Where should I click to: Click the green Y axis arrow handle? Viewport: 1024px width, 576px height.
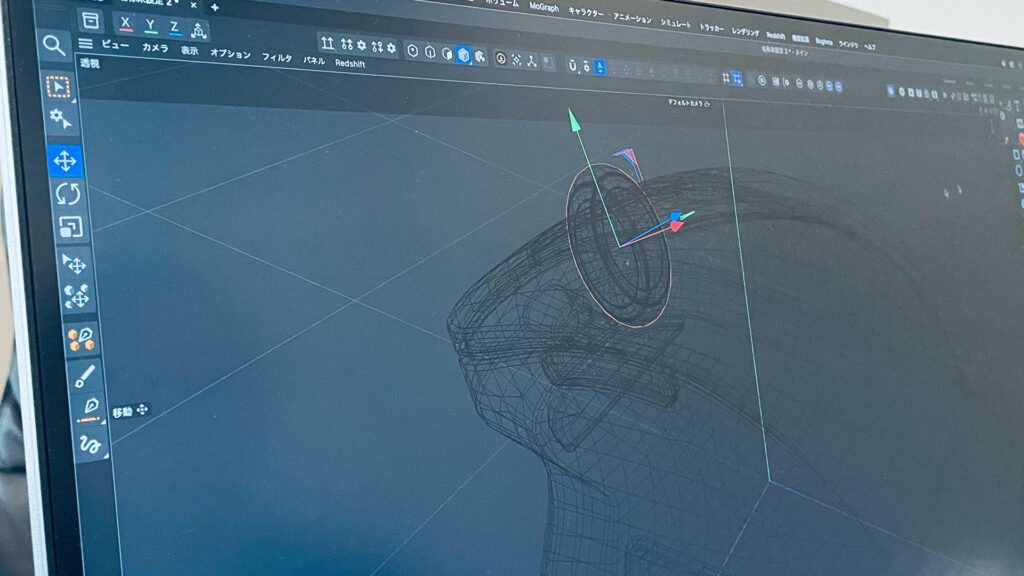(x=573, y=120)
